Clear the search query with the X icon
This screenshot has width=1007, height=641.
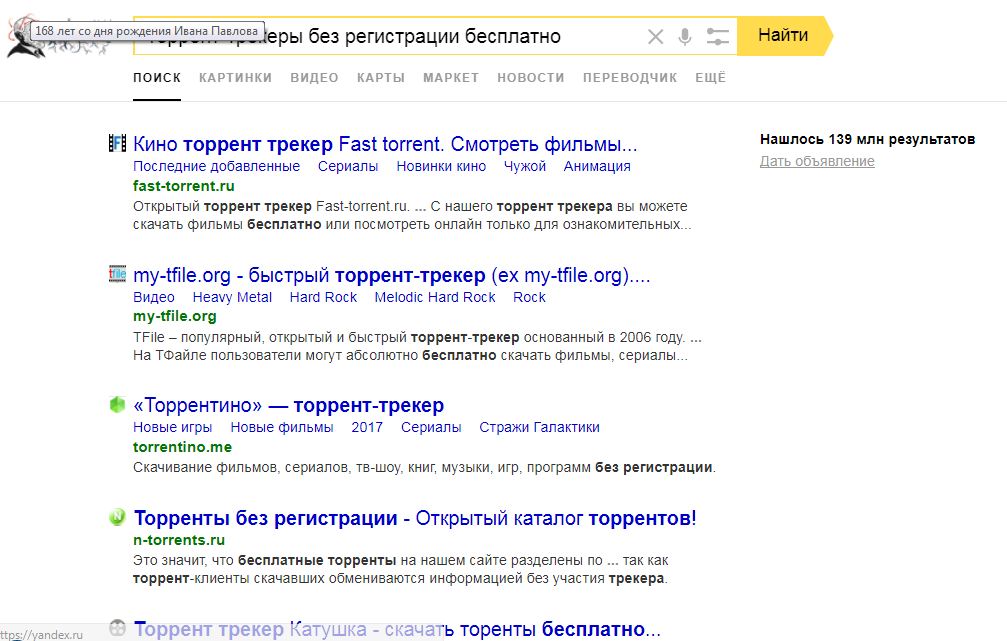pos(655,36)
